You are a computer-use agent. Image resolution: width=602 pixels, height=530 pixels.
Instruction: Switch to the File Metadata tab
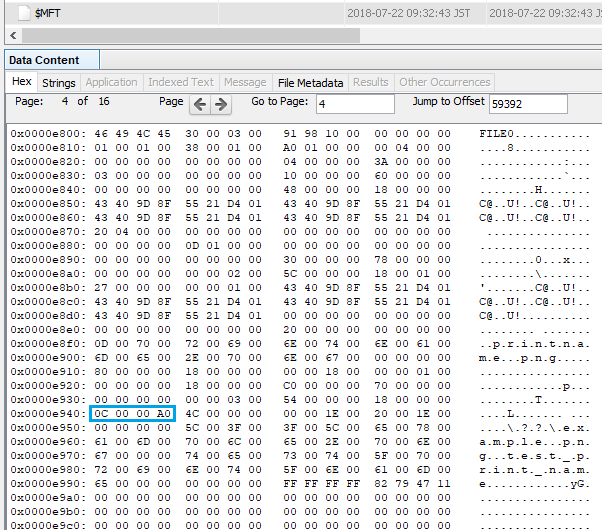310,83
